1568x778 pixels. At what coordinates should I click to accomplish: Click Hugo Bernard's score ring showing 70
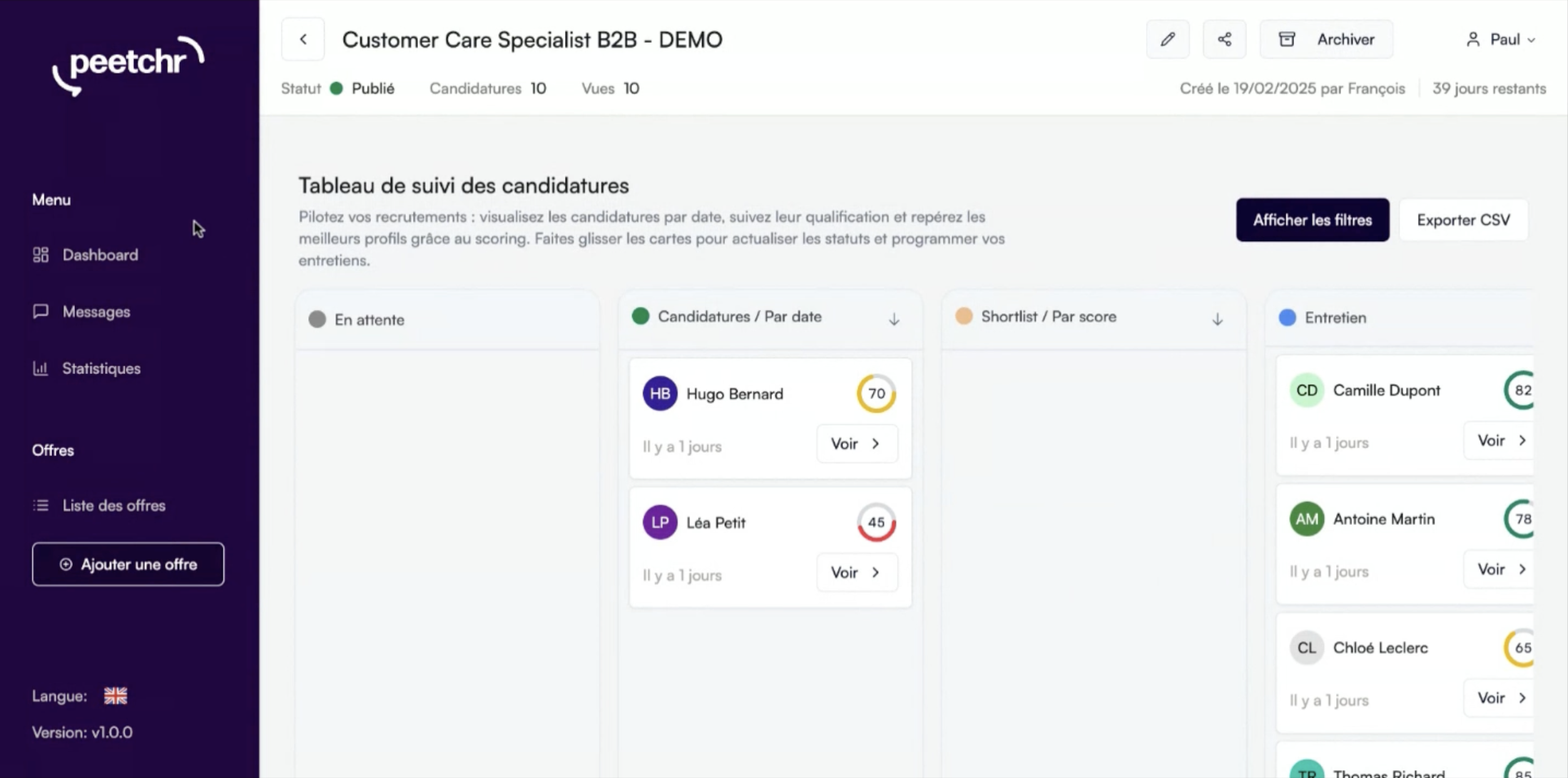click(876, 393)
